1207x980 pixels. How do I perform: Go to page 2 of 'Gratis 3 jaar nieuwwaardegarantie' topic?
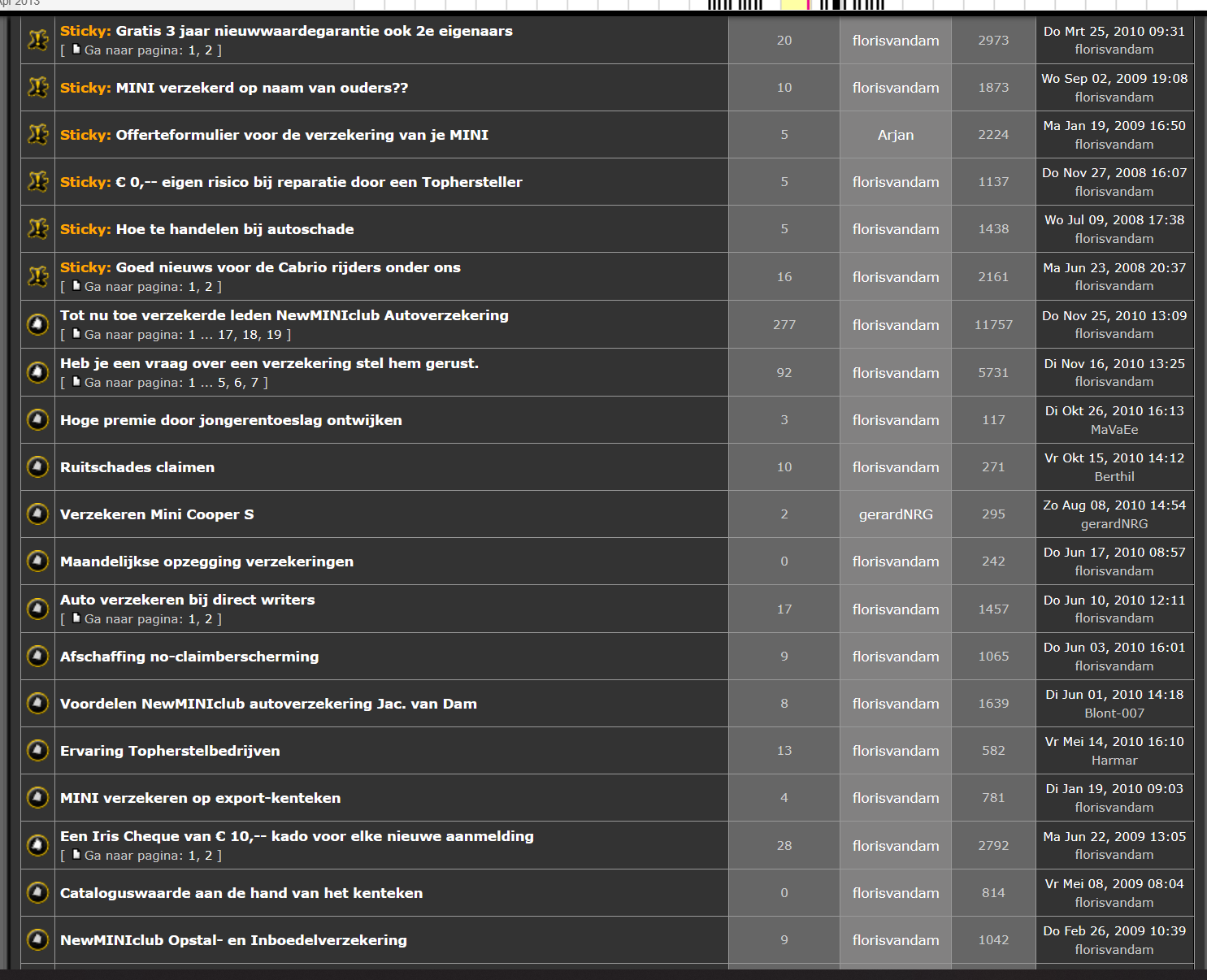208,50
